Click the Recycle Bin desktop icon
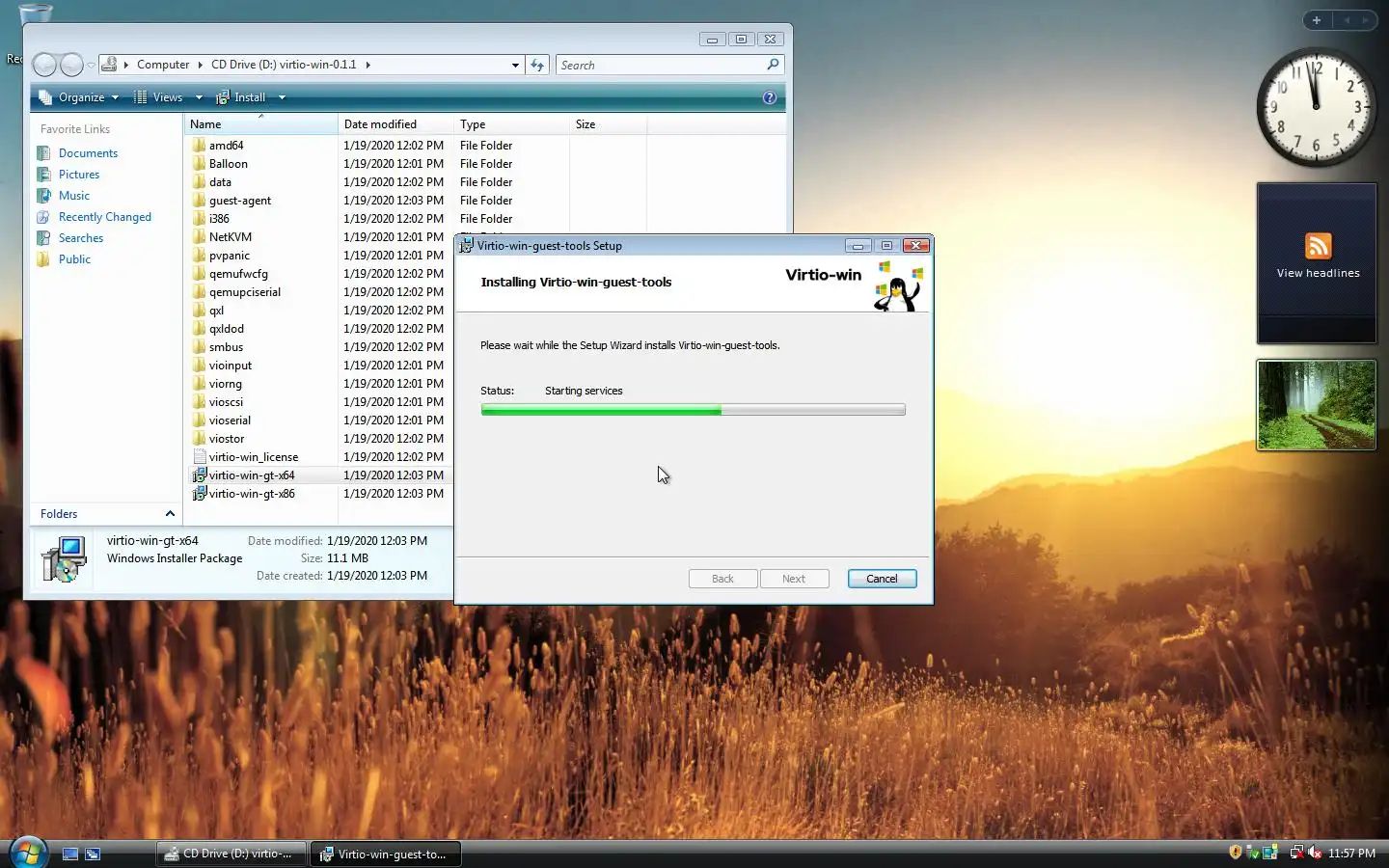This screenshot has height=868, width=1389. pyautogui.click(x=36, y=14)
